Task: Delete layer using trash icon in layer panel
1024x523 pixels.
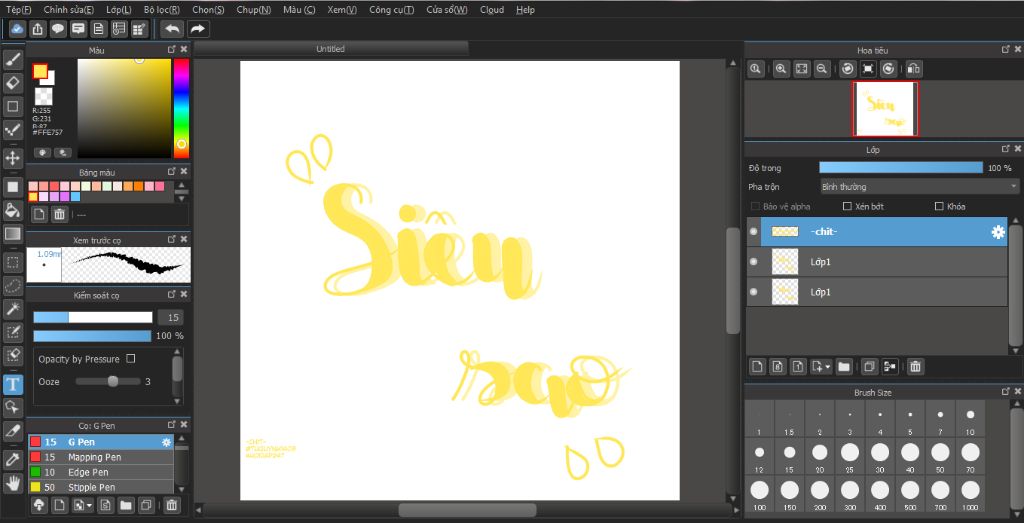Action: pyautogui.click(x=915, y=367)
